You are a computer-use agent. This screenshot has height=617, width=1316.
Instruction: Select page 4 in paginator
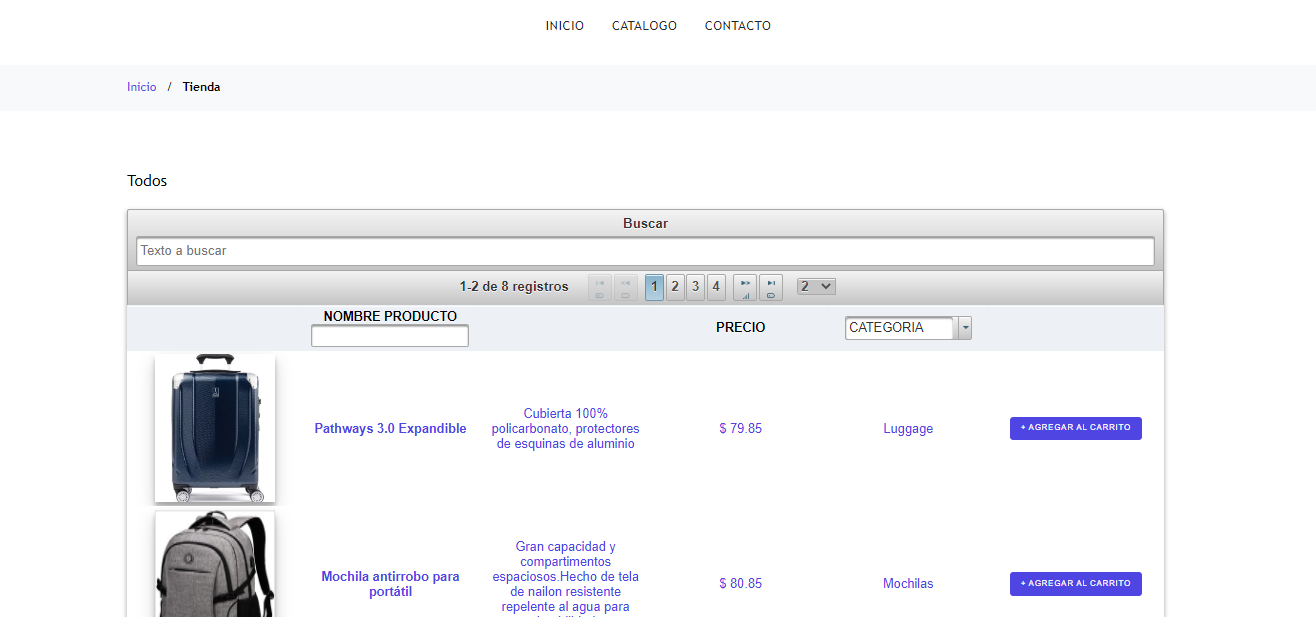[716, 288]
